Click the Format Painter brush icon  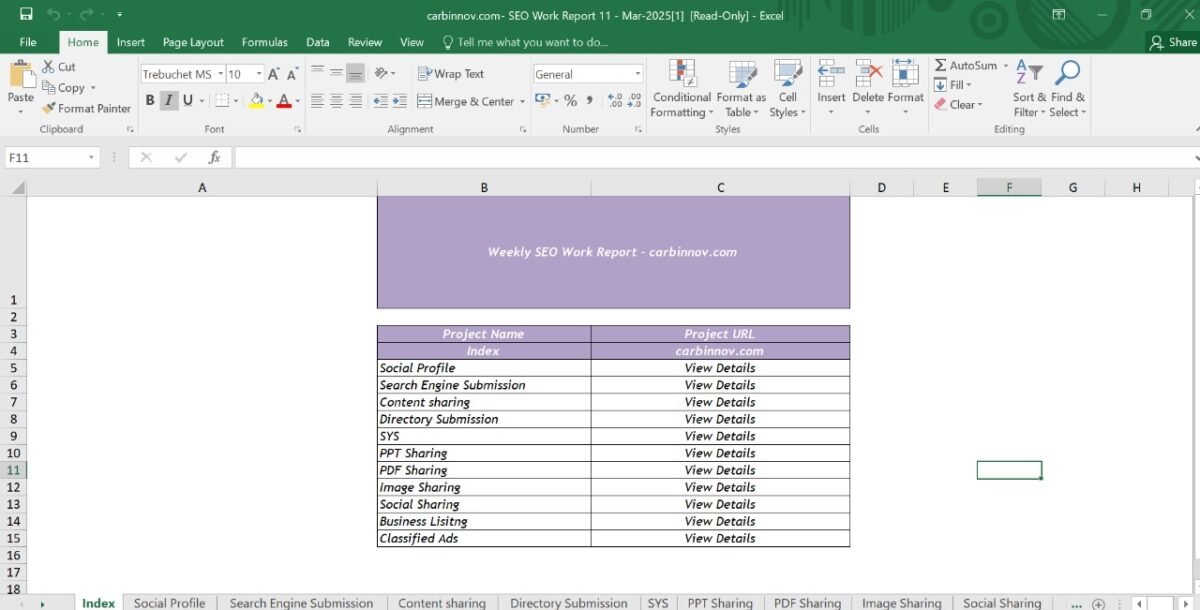49,108
